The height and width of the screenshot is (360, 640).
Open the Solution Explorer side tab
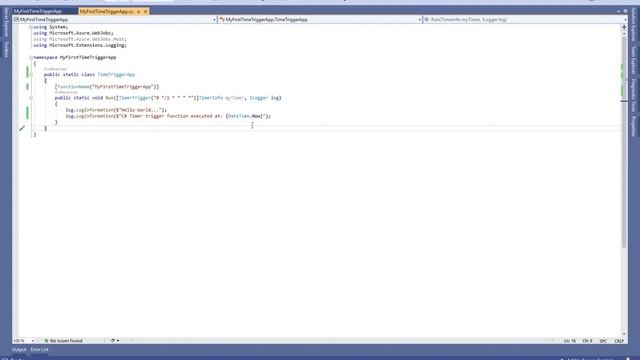634,24
